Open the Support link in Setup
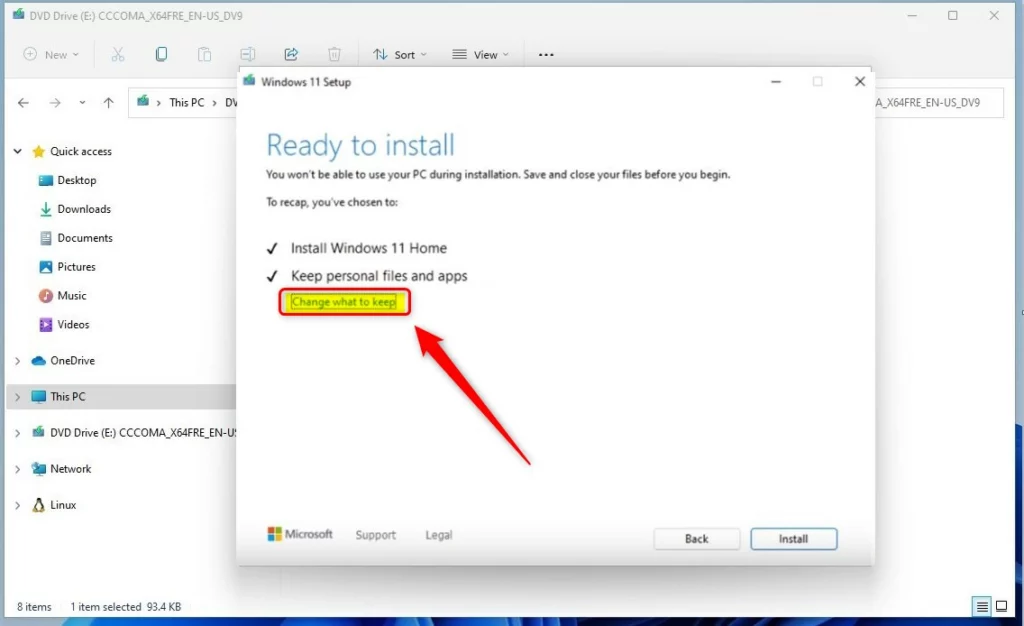Viewport: 1024px width, 626px height. coord(376,535)
